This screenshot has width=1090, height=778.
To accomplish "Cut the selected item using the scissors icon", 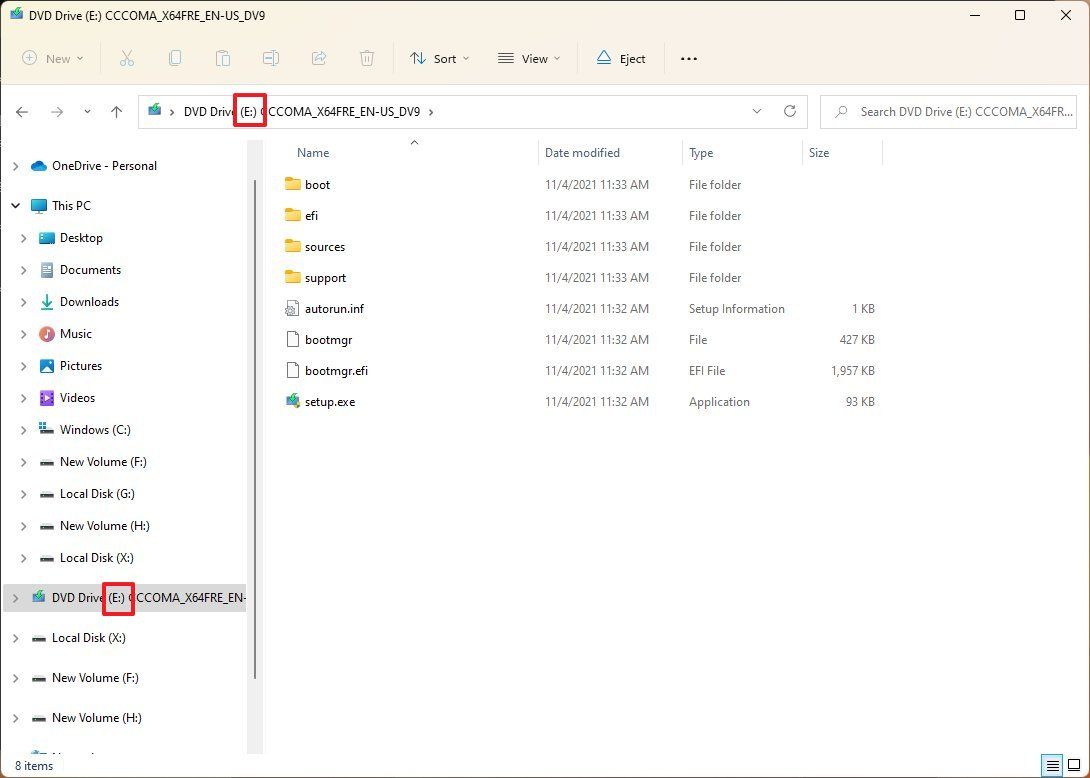I will (x=127, y=58).
